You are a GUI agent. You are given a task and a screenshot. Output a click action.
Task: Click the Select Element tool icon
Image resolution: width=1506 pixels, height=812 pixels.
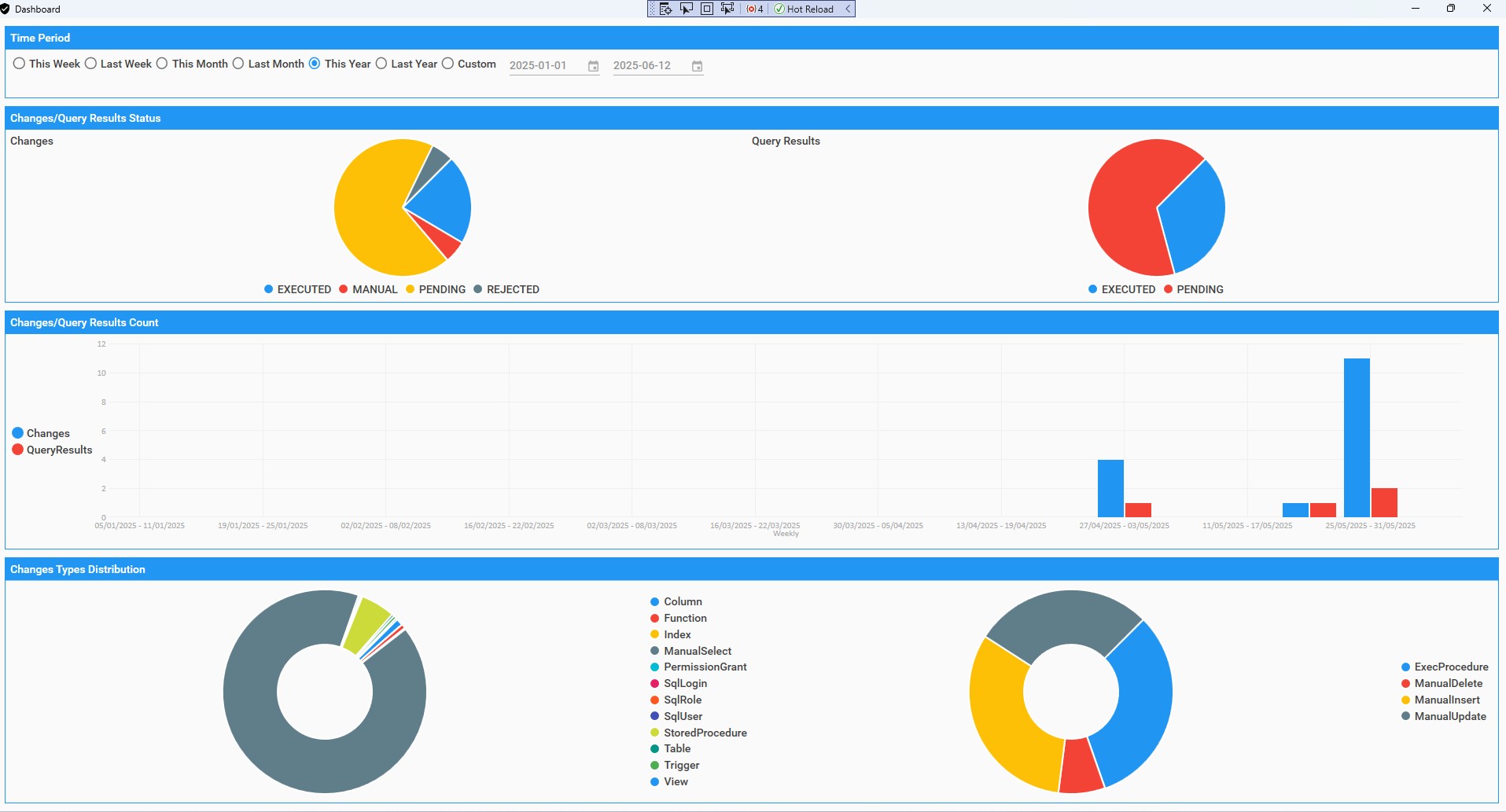[687, 9]
